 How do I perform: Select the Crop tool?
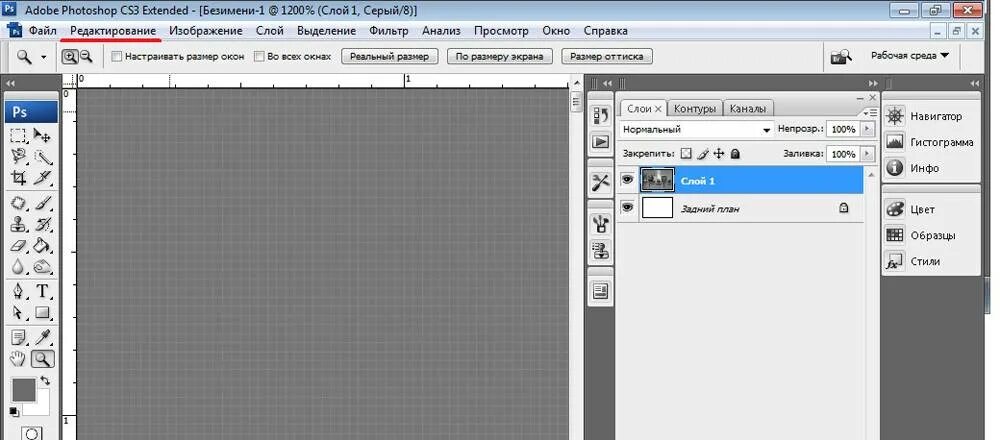(x=18, y=177)
